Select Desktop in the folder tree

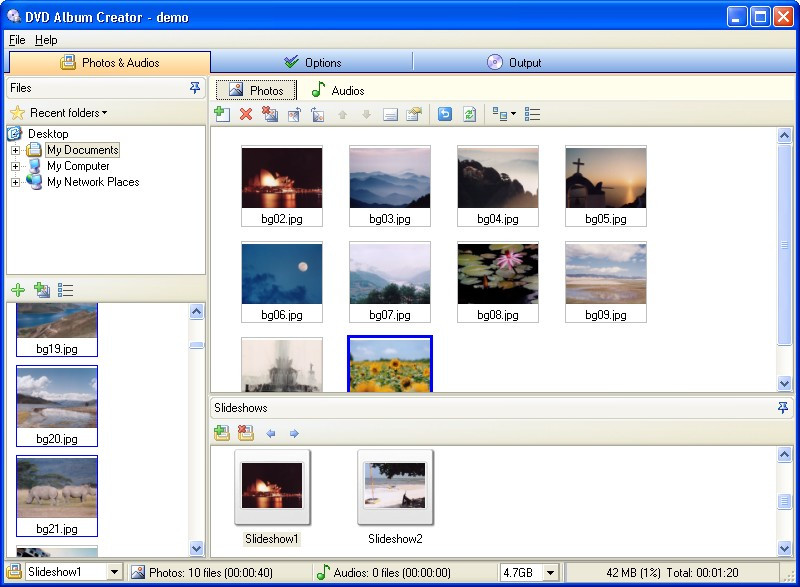click(48, 134)
